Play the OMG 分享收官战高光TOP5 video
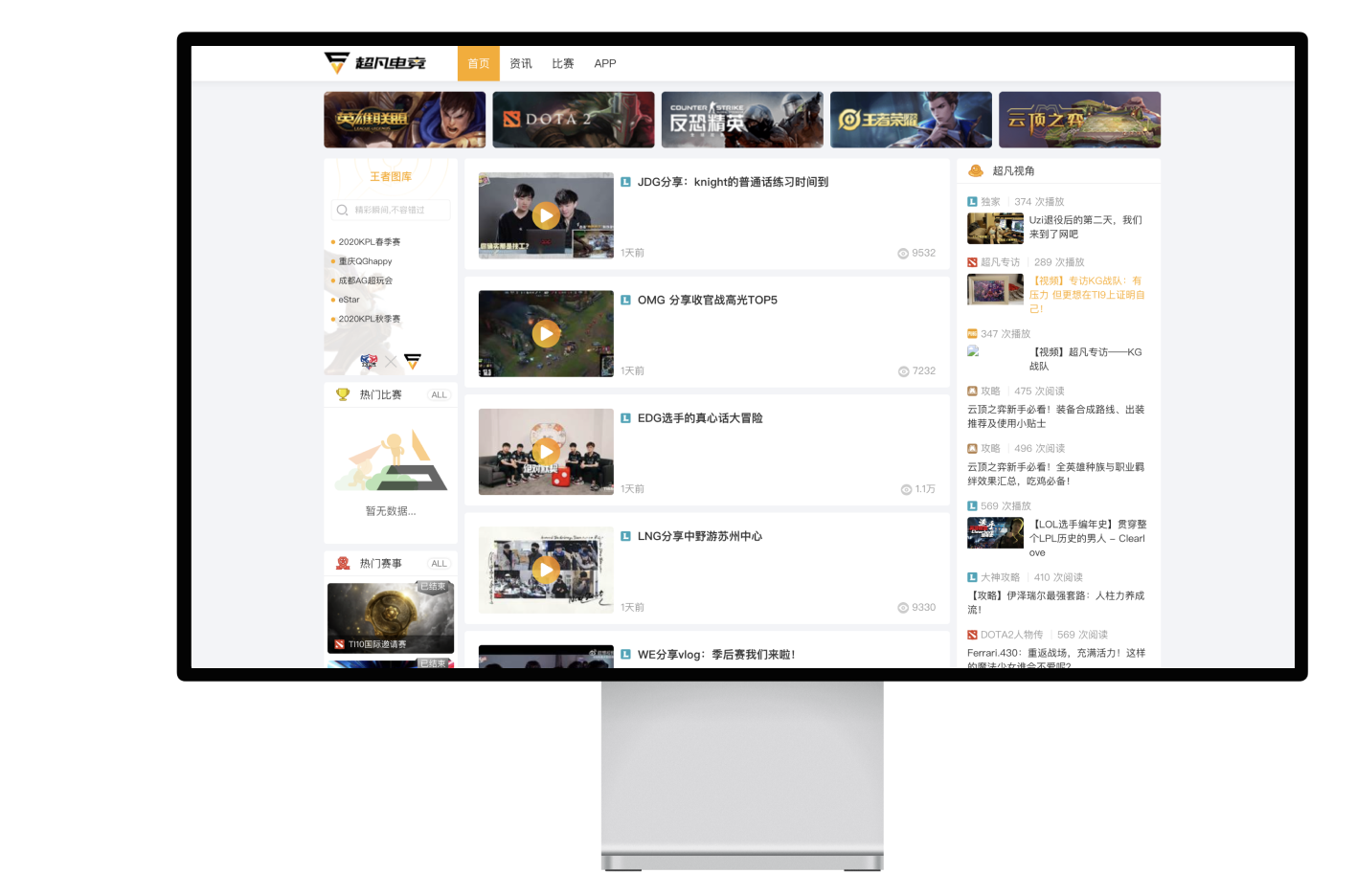 pyautogui.click(x=546, y=333)
